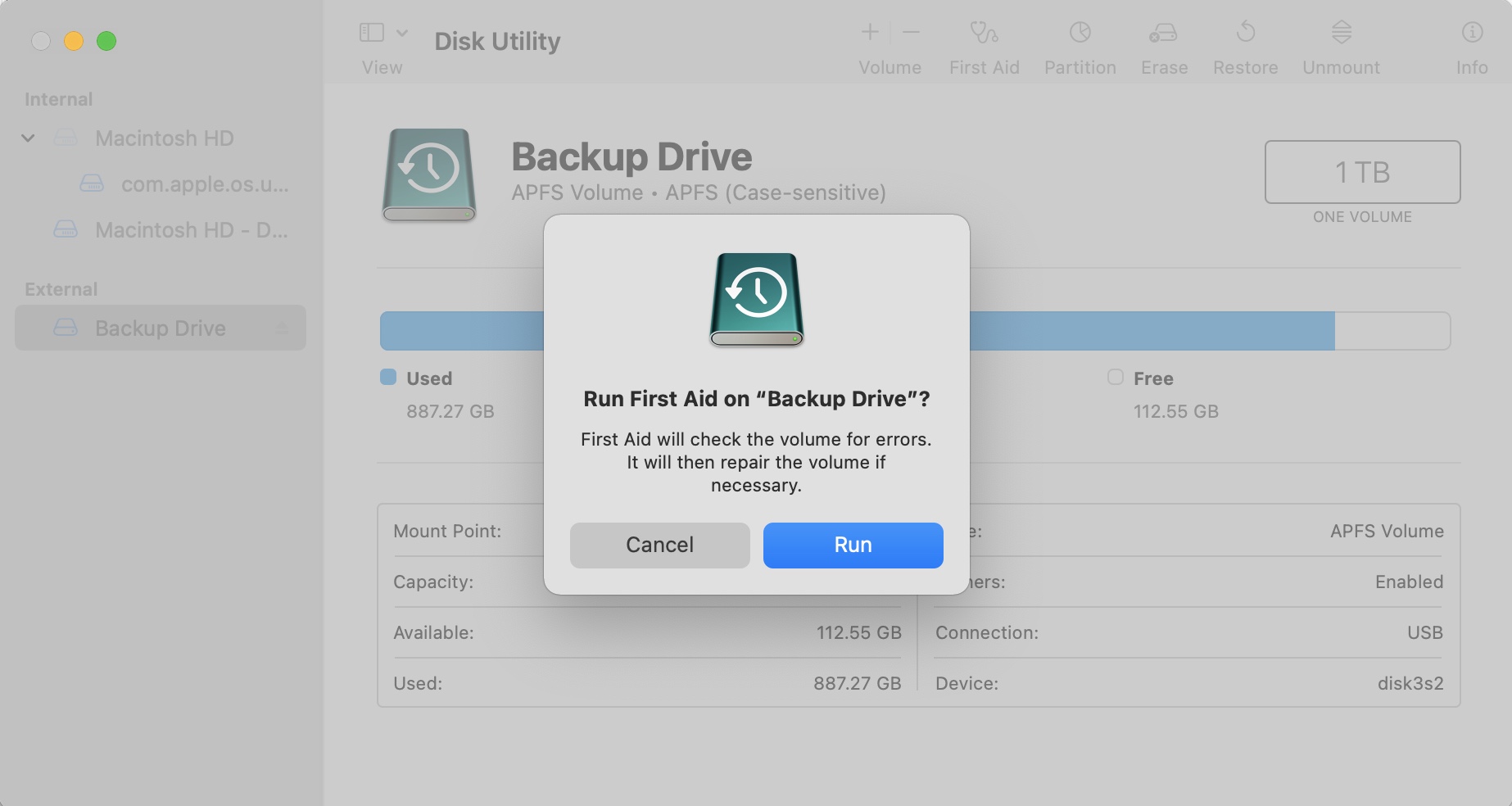Click the Restore toolbar icon
Image resolution: width=1512 pixels, height=806 pixels.
(1244, 45)
